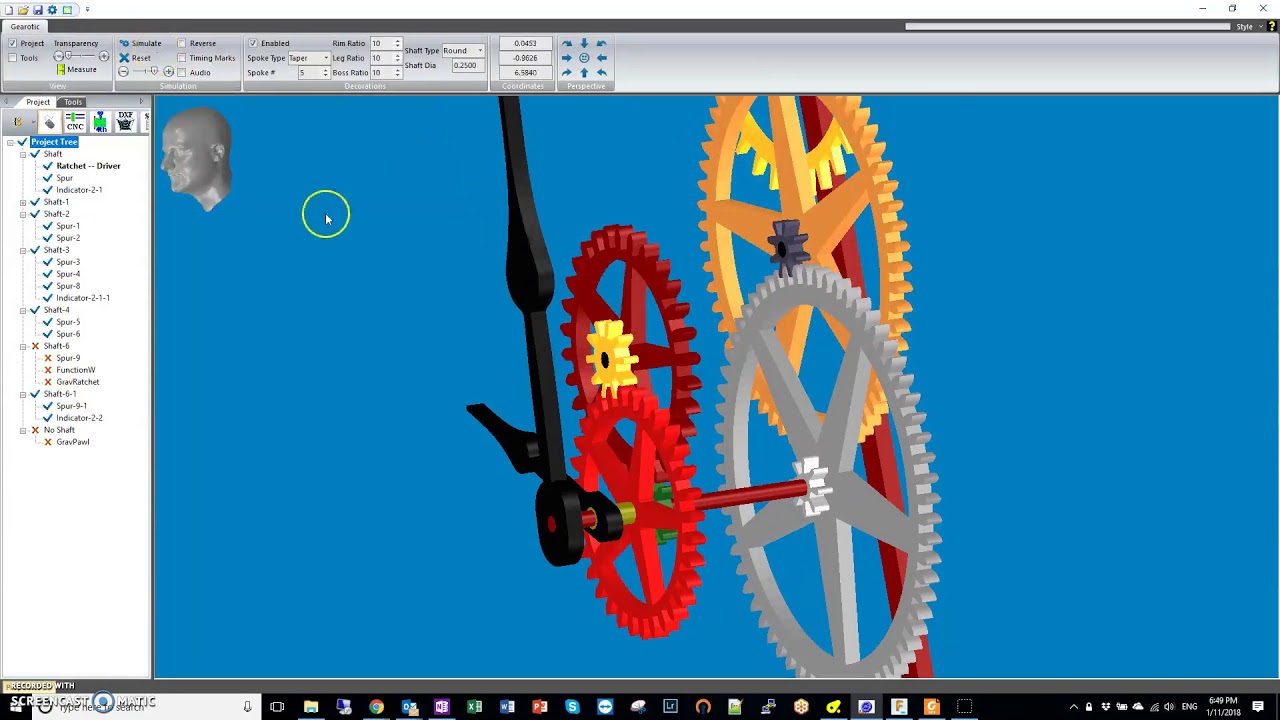Viewport: 1280px width, 720px height.
Task: Toggle visibility check for Spur-8
Action: point(47,286)
